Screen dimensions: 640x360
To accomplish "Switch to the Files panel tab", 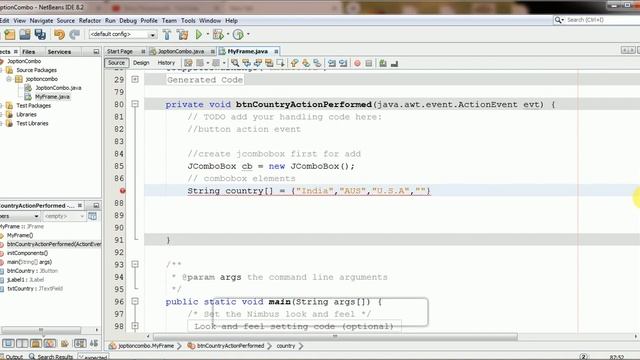I will tap(29, 52).
